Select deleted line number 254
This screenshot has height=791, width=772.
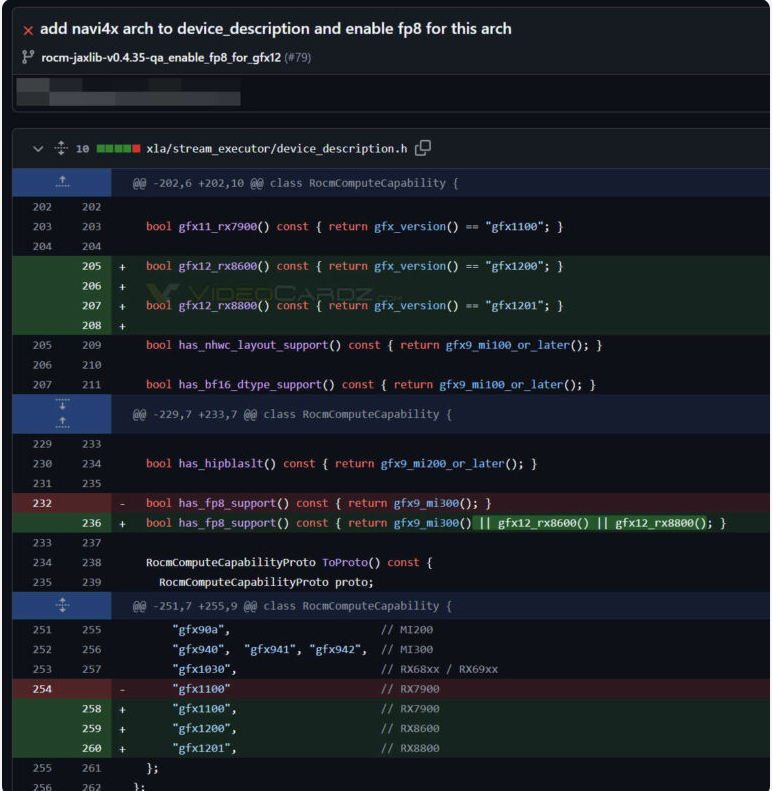click(42, 689)
